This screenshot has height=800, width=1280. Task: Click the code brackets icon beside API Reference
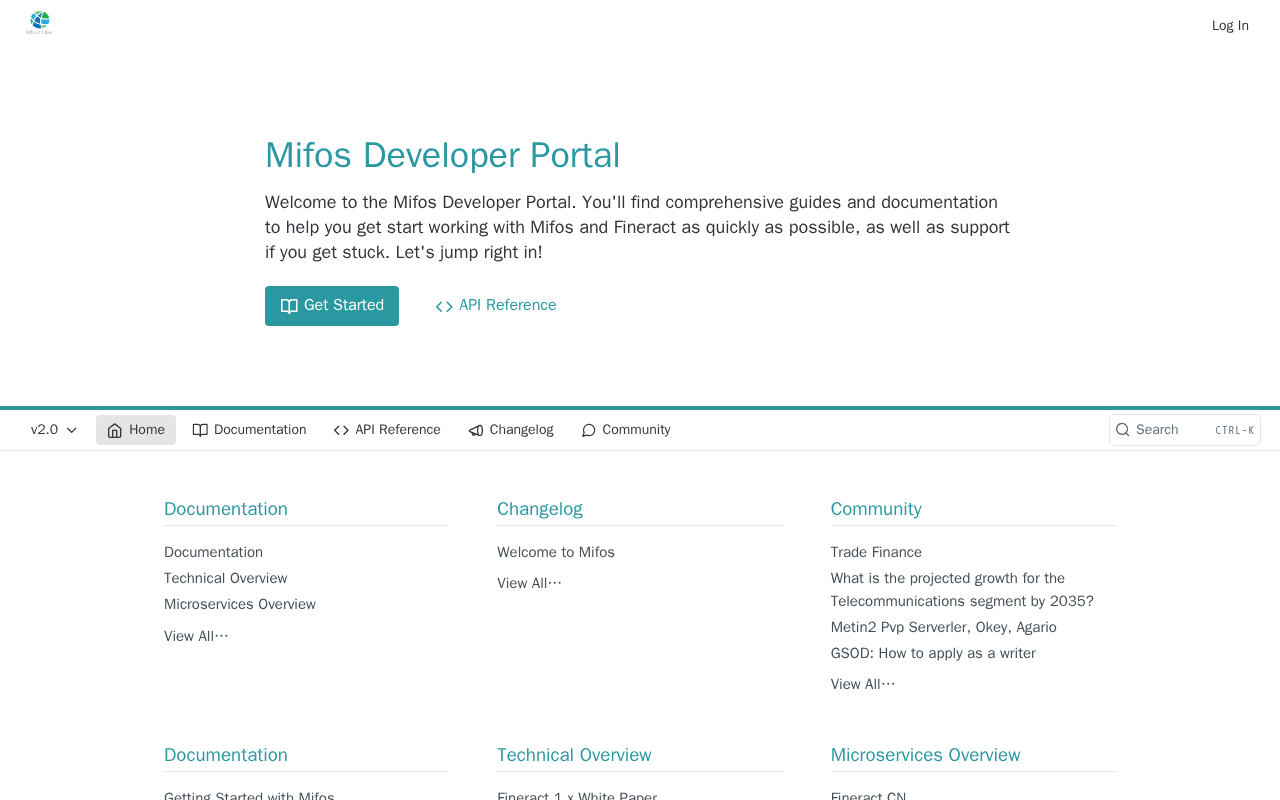coord(444,306)
